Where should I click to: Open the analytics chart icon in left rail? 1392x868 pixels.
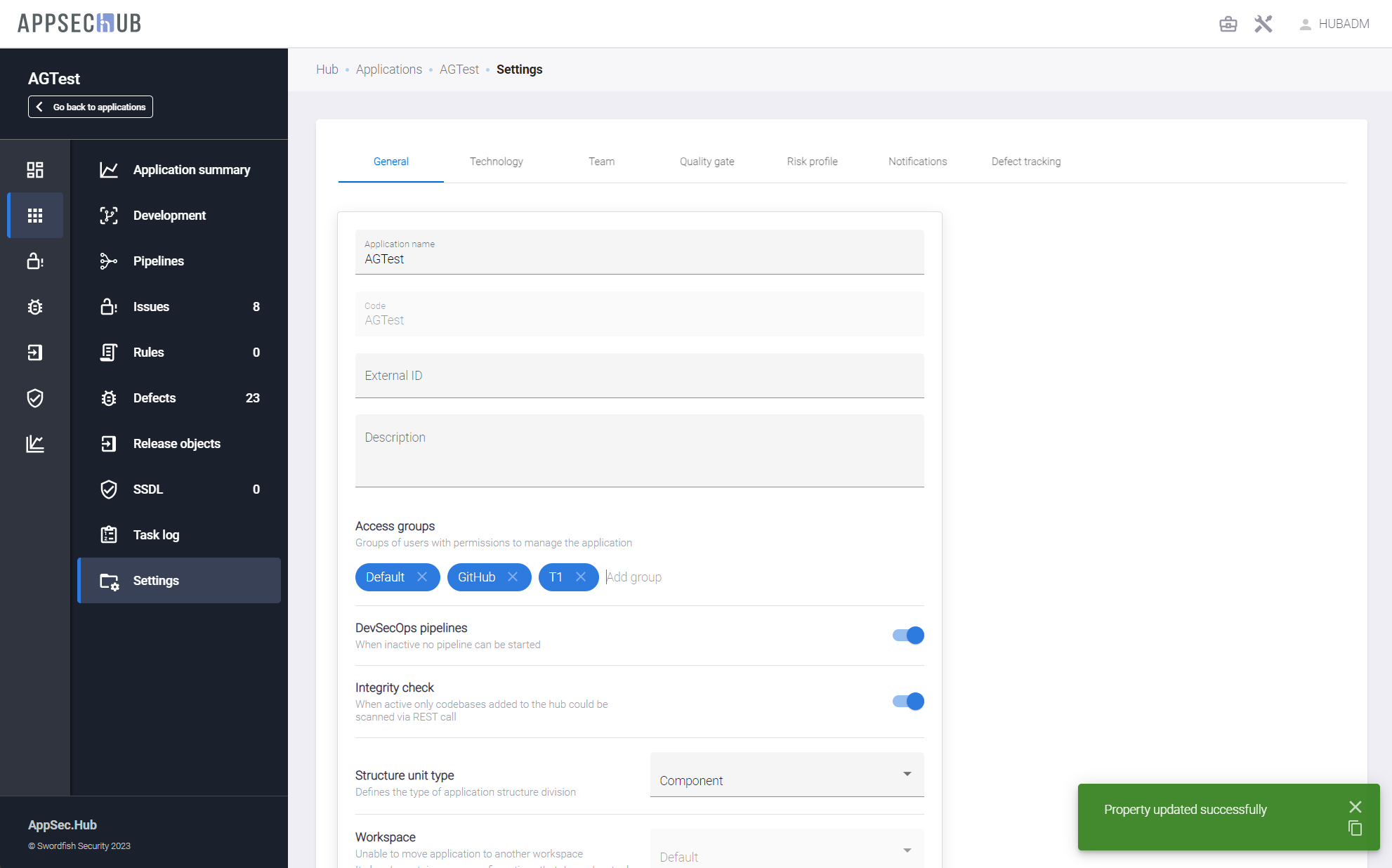point(35,444)
